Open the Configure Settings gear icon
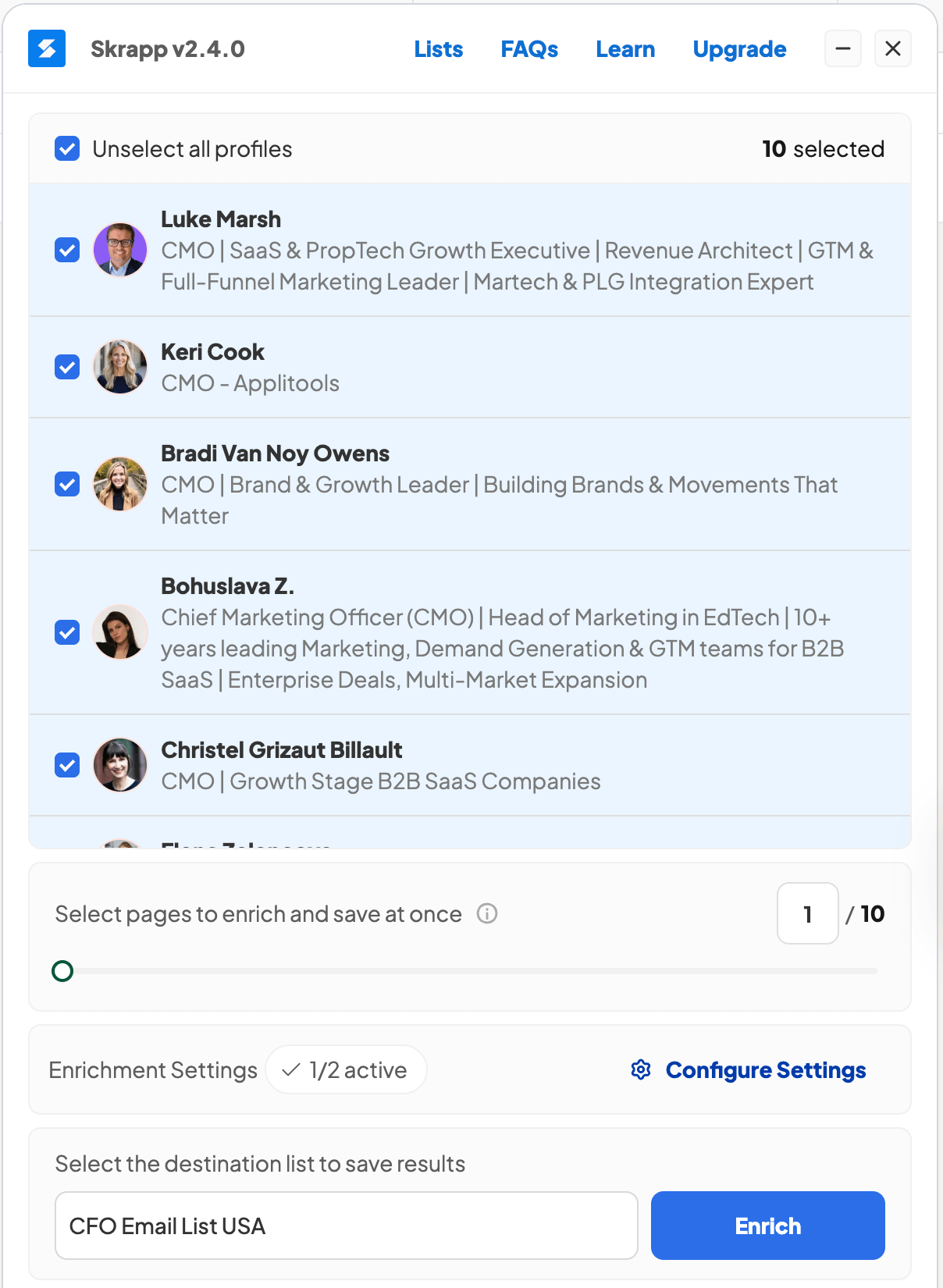This screenshot has height=1288, width=943. 640,1070
